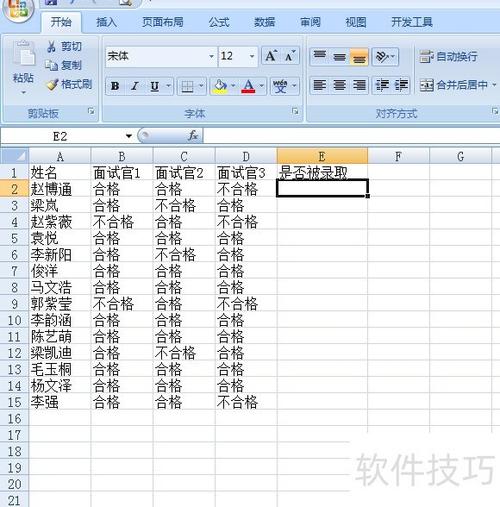Image resolution: width=500 pixels, height=507 pixels.
Task: Select column E header
Action: coord(322,156)
